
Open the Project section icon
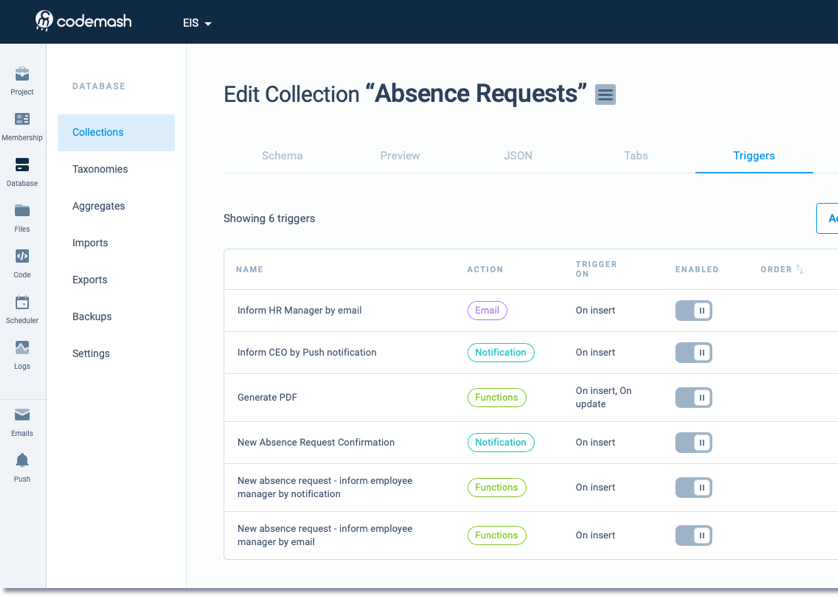pos(22,81)
